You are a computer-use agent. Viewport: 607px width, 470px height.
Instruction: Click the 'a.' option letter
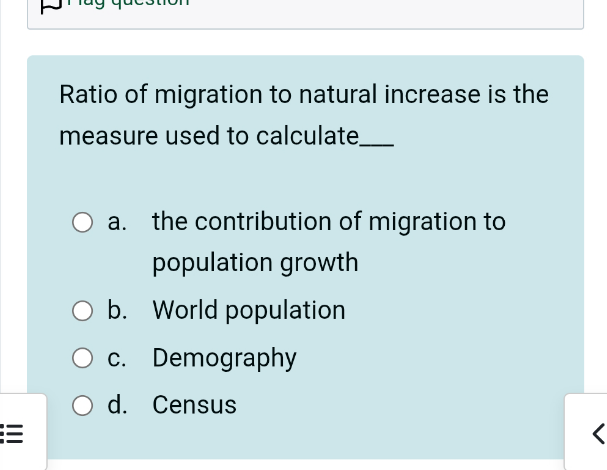(x=117, y=221)
